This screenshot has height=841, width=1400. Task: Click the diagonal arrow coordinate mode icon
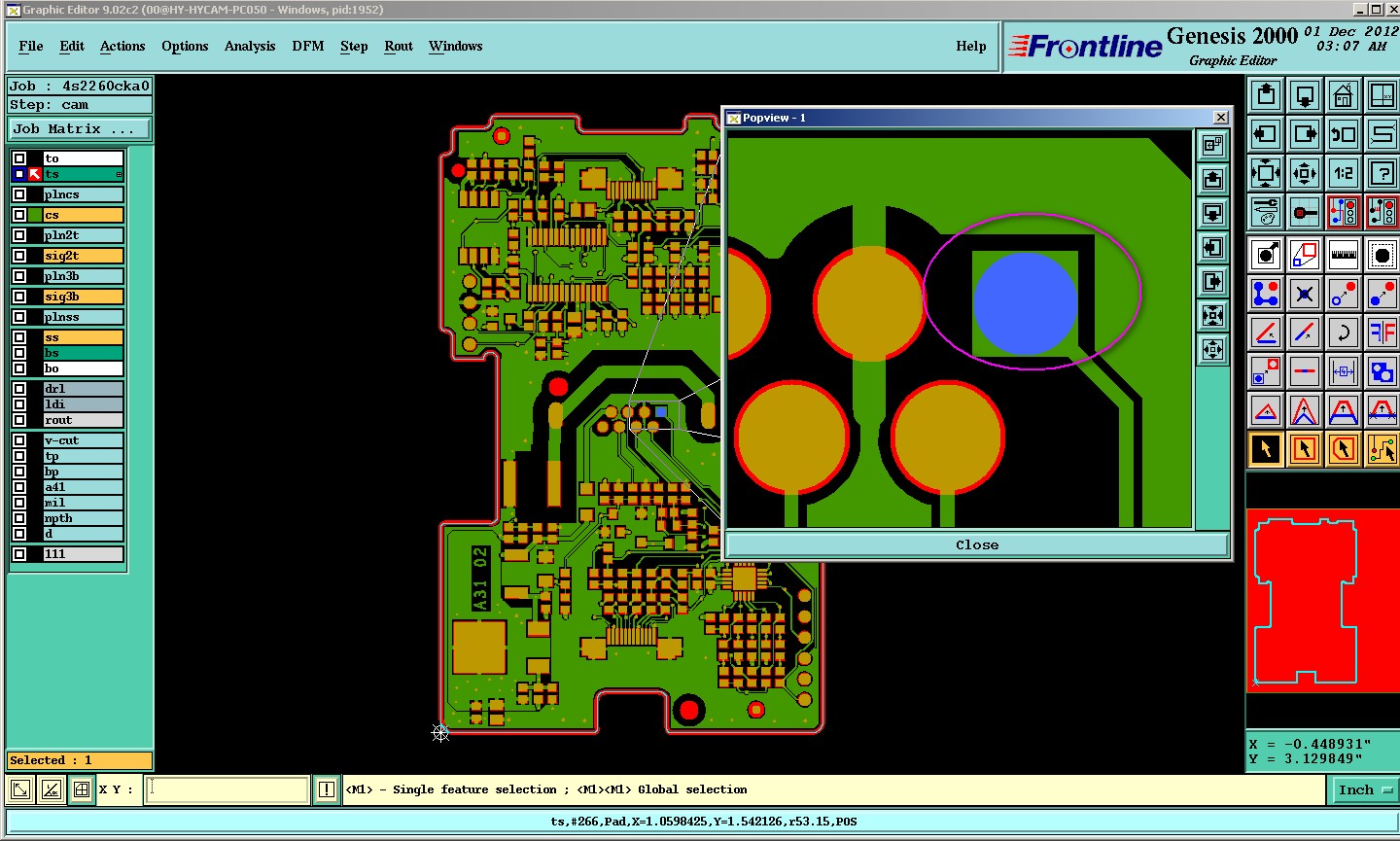(x=20, y=789)
